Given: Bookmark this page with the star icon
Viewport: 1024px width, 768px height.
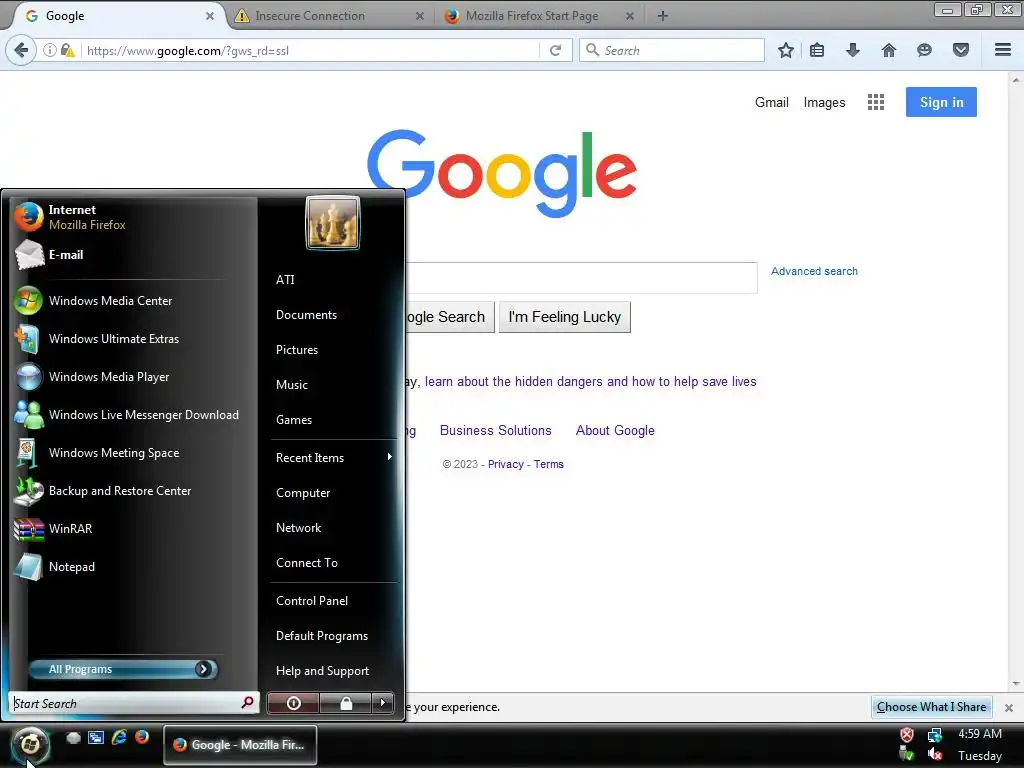Looking at the screenshot, I should click(786, 50).
